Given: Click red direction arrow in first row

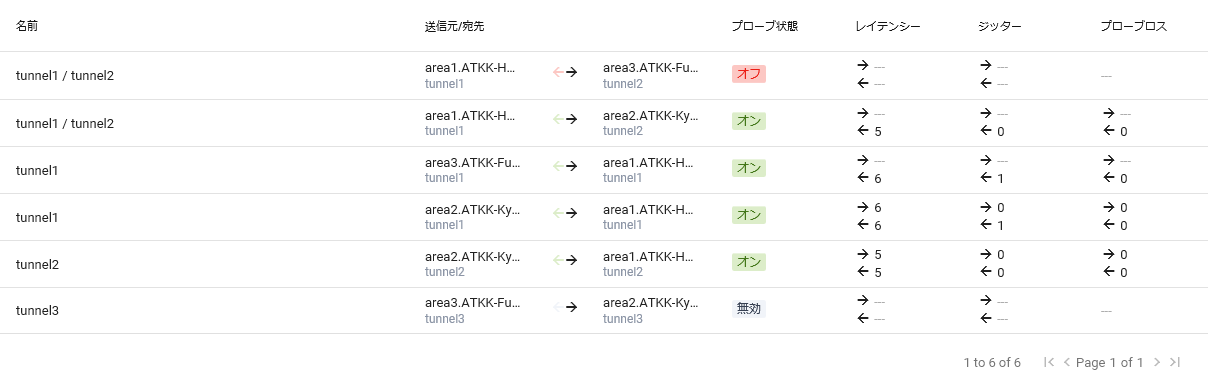Looking at the screenshot, I should click(x=559, y=72).
